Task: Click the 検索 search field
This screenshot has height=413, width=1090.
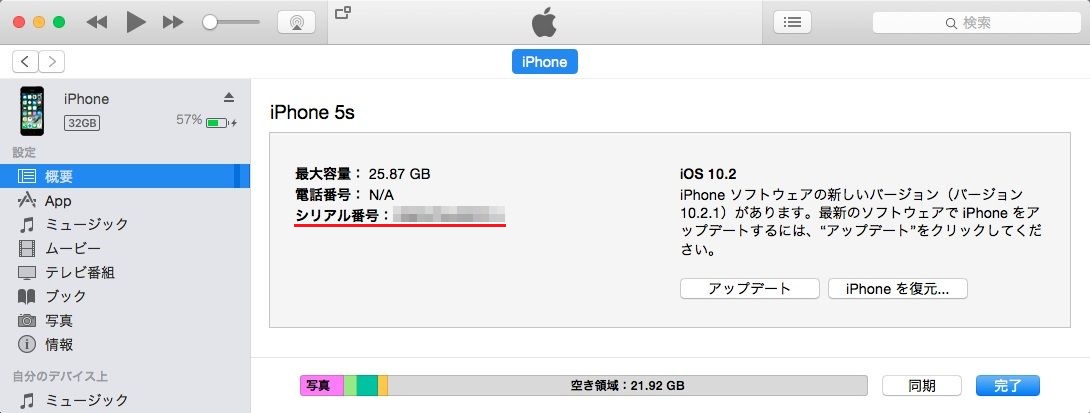Action: point(977,23)
